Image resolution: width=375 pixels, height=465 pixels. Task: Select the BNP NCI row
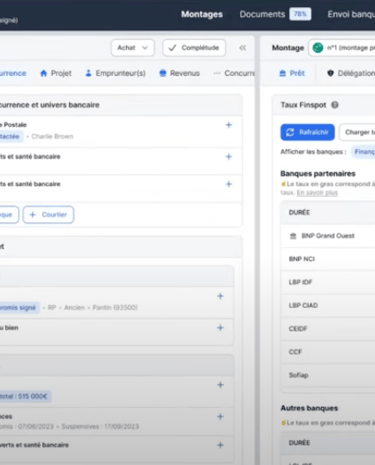click(x=328, y=259)
